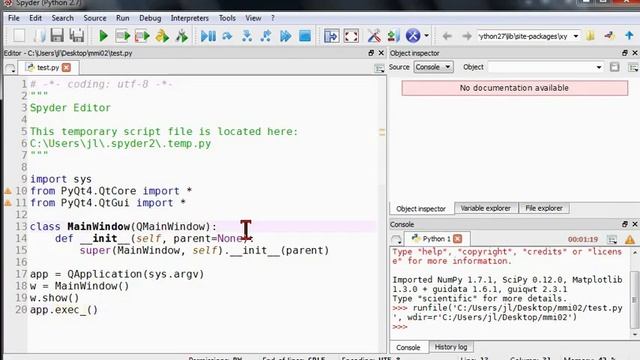640x360 pixels.
Task: Open the PYTHONPATH manager
Action: [393, 36]
